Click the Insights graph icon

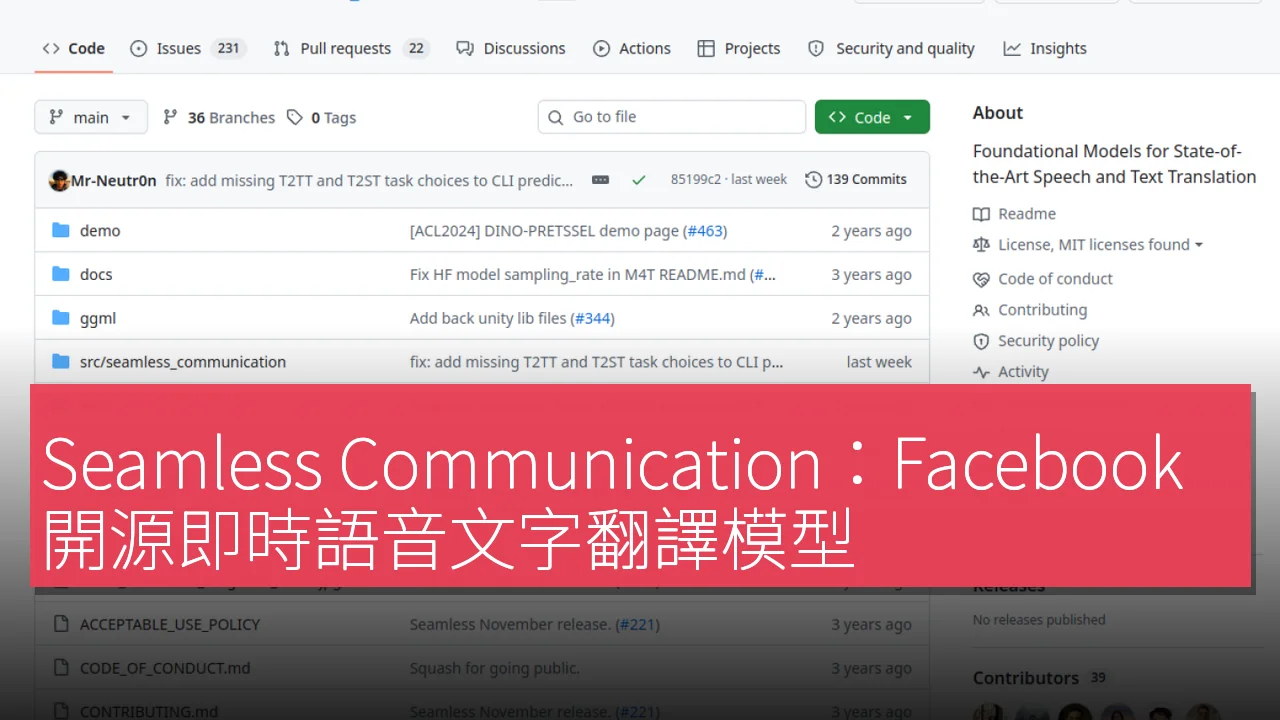coord(1012,48)
